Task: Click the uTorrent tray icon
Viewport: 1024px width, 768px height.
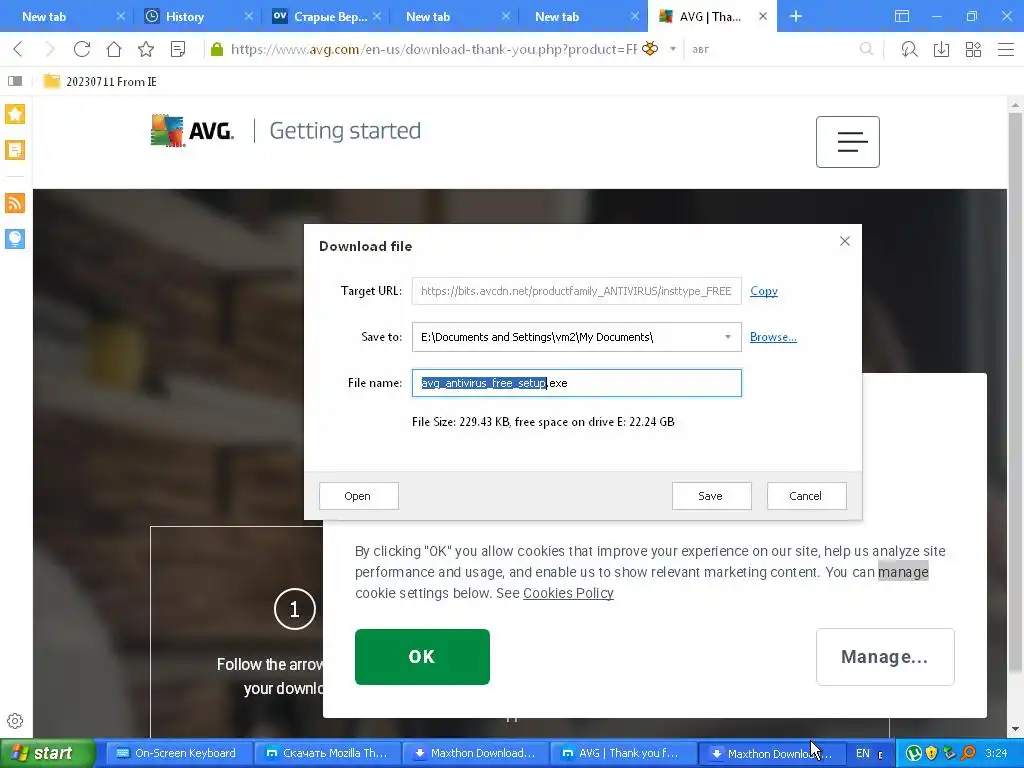Action: [x=914, y=753]
